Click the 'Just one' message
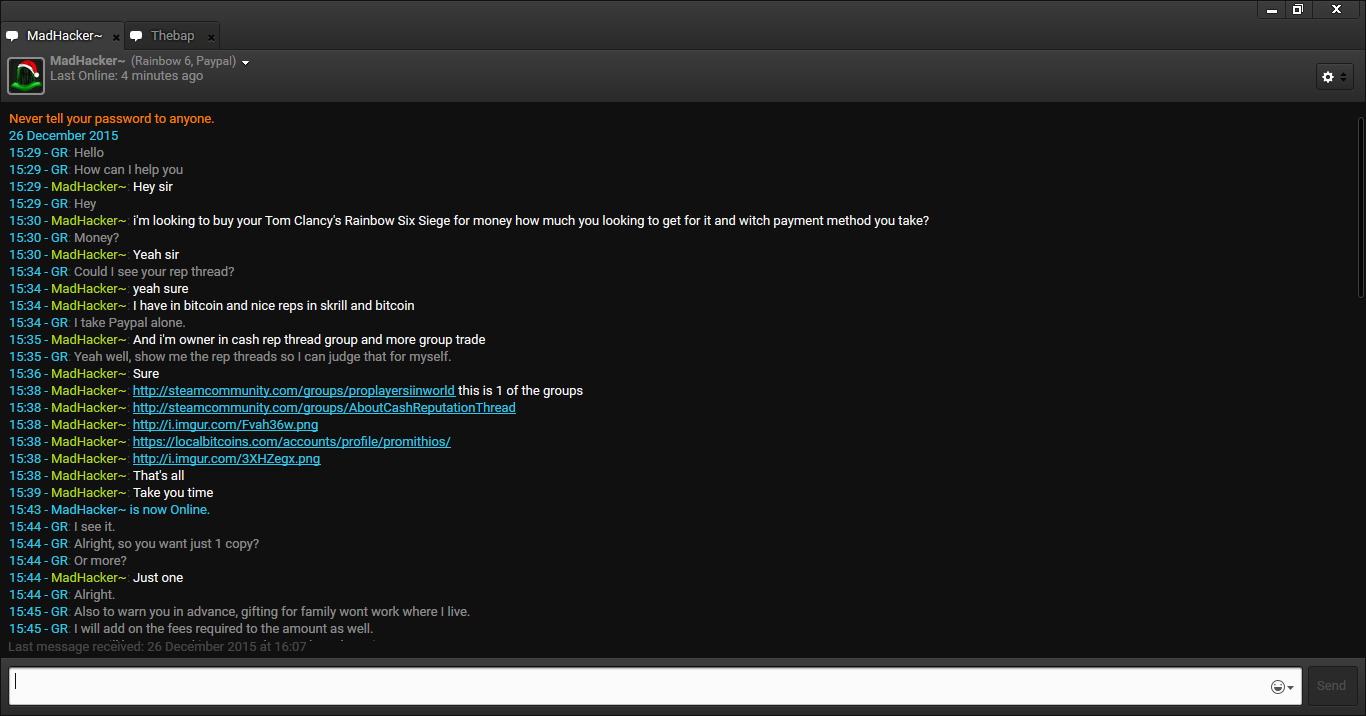This screenshot has width=1366, height=716. coord(158,578)
